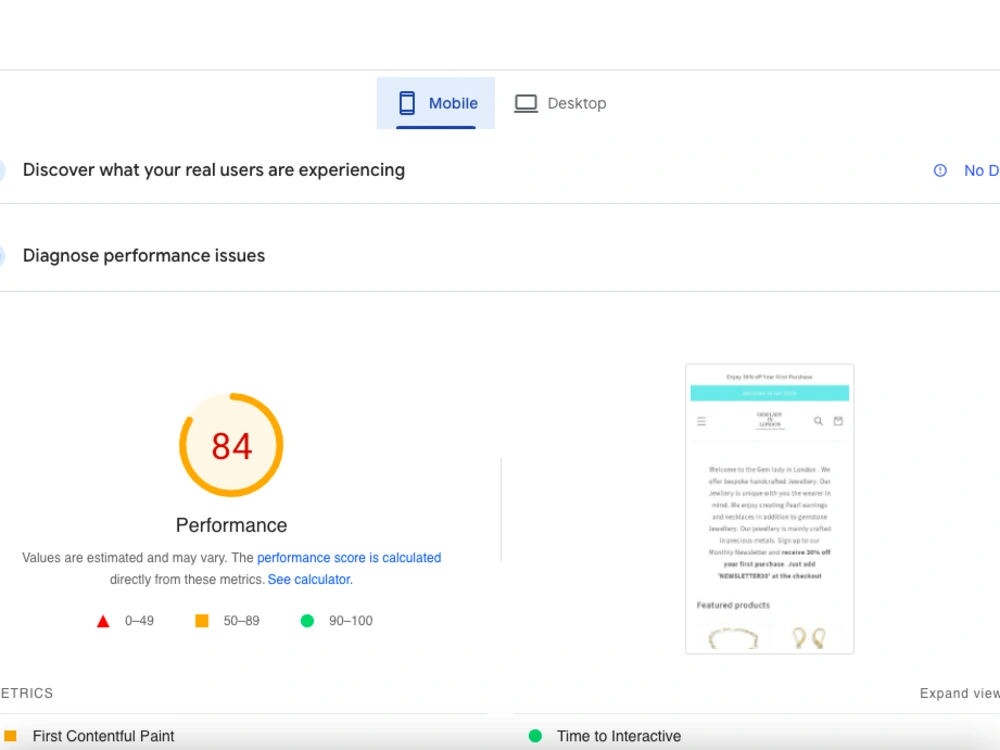Click the Expand view button
The width and height of the screenshot is (1000, 750).
(959, 693)
